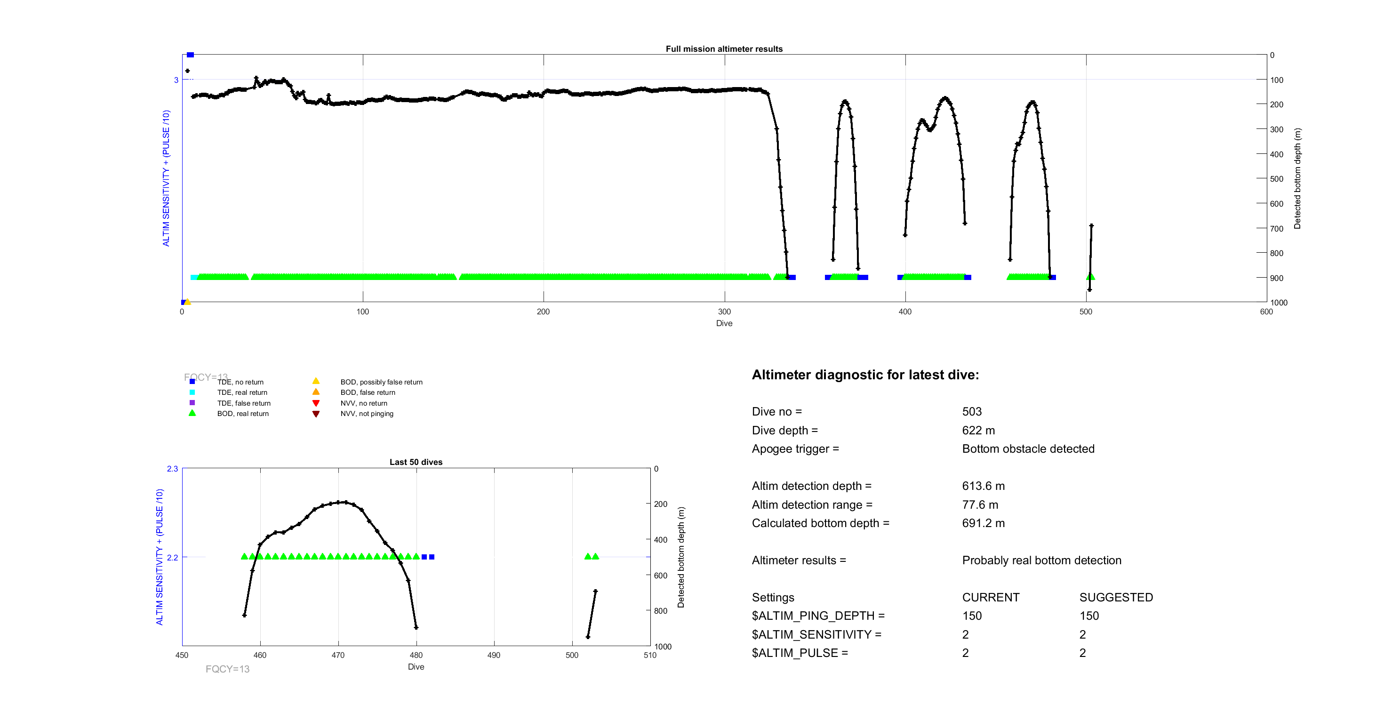This screenshot has height=726, width=1400.
Task: Click the dive number value 503
Action: pyautogui.click(x=972, y=412)
